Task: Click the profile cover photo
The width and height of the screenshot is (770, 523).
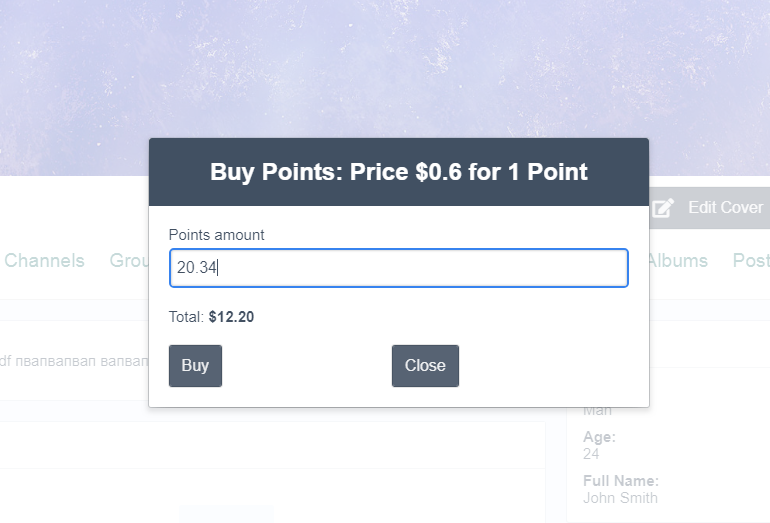Action: point(385,70)
